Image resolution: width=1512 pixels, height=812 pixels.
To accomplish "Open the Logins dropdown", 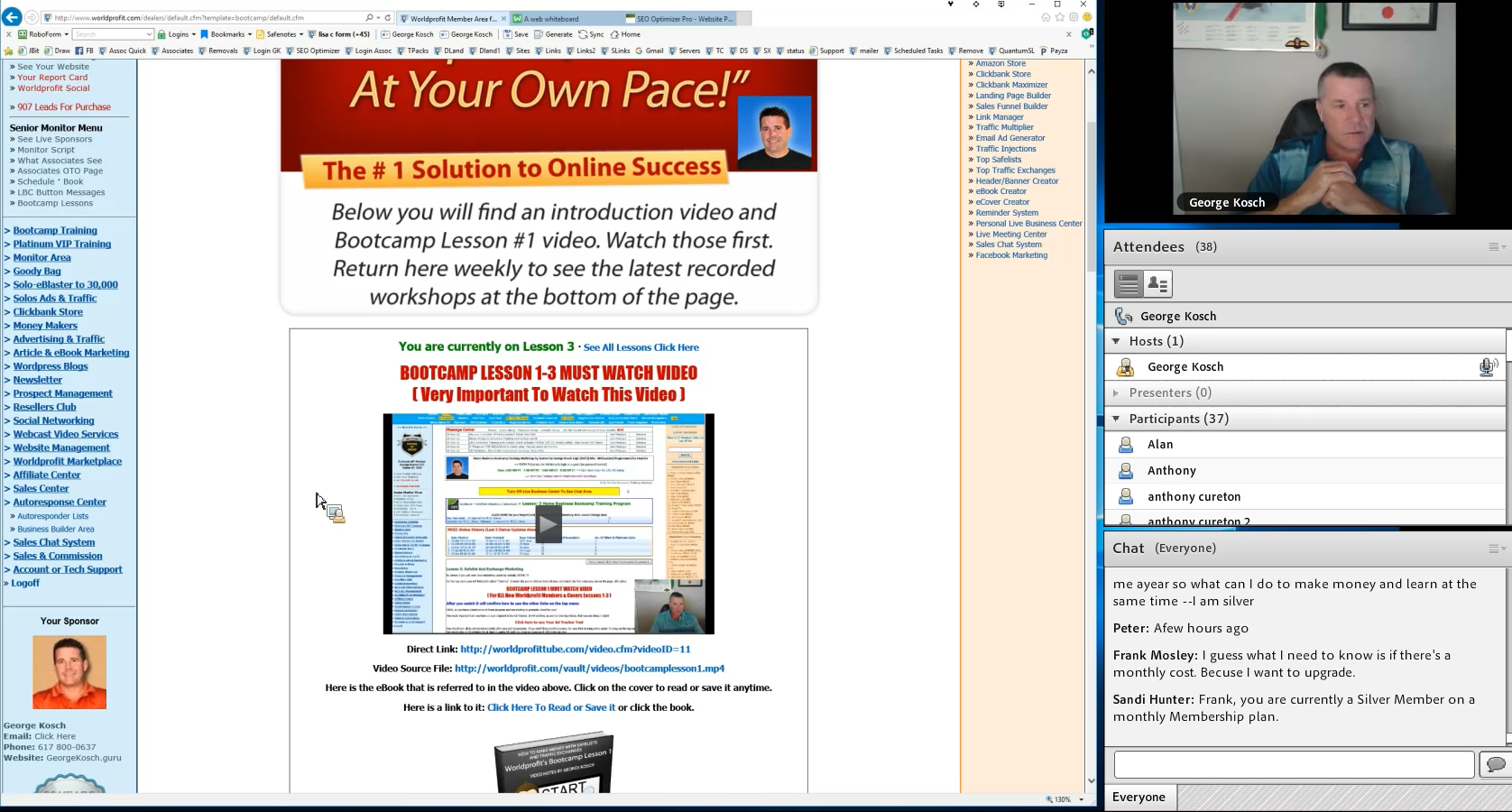I will tap(177, 34).
